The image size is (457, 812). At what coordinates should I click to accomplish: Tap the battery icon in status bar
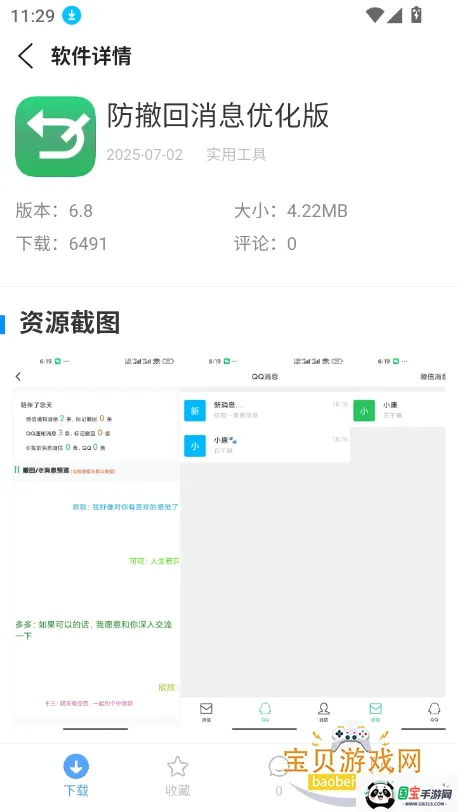coord(416,14)
